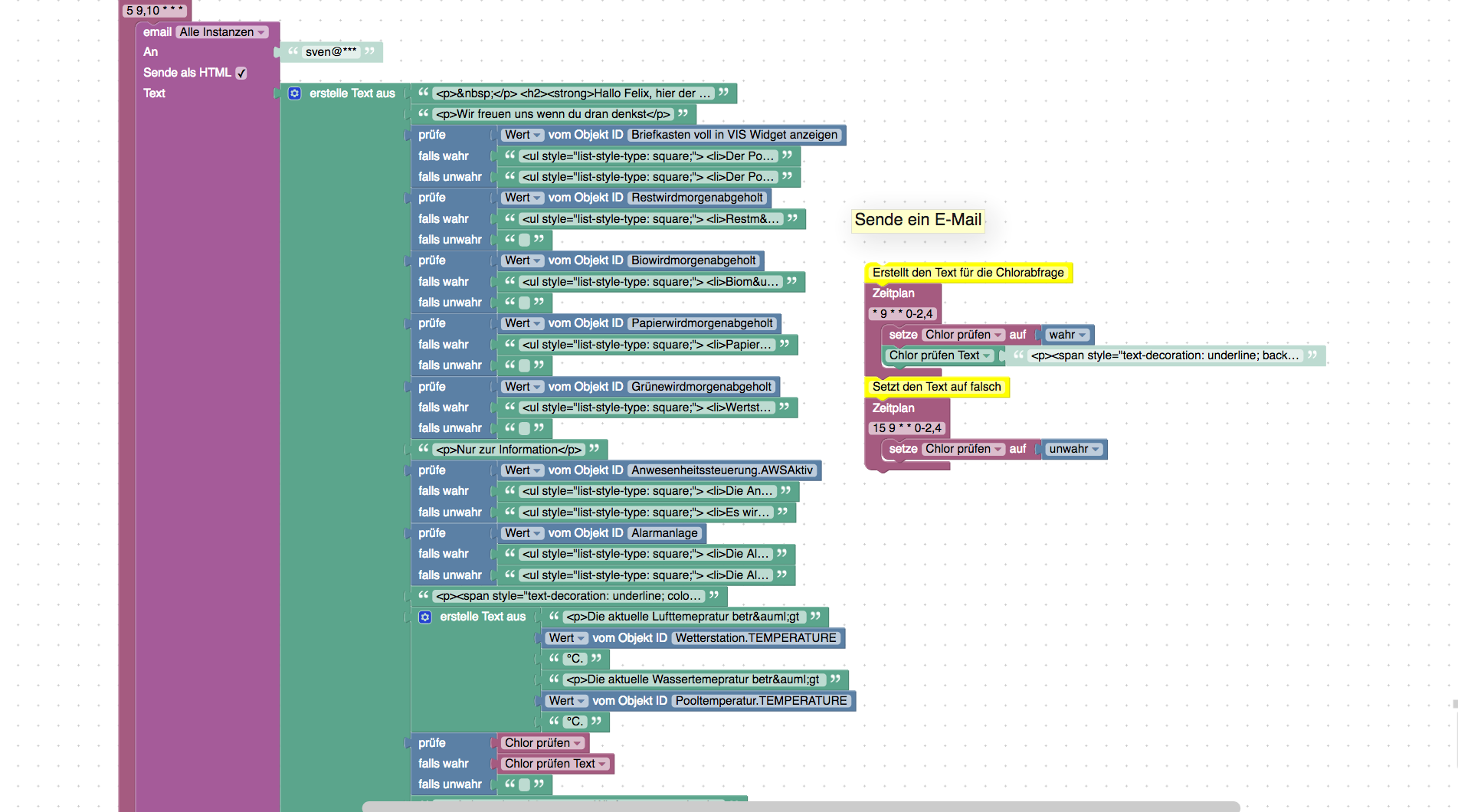
Task: Select object ID 'Alarmanlage'
Action: click(x=665, y=533)
